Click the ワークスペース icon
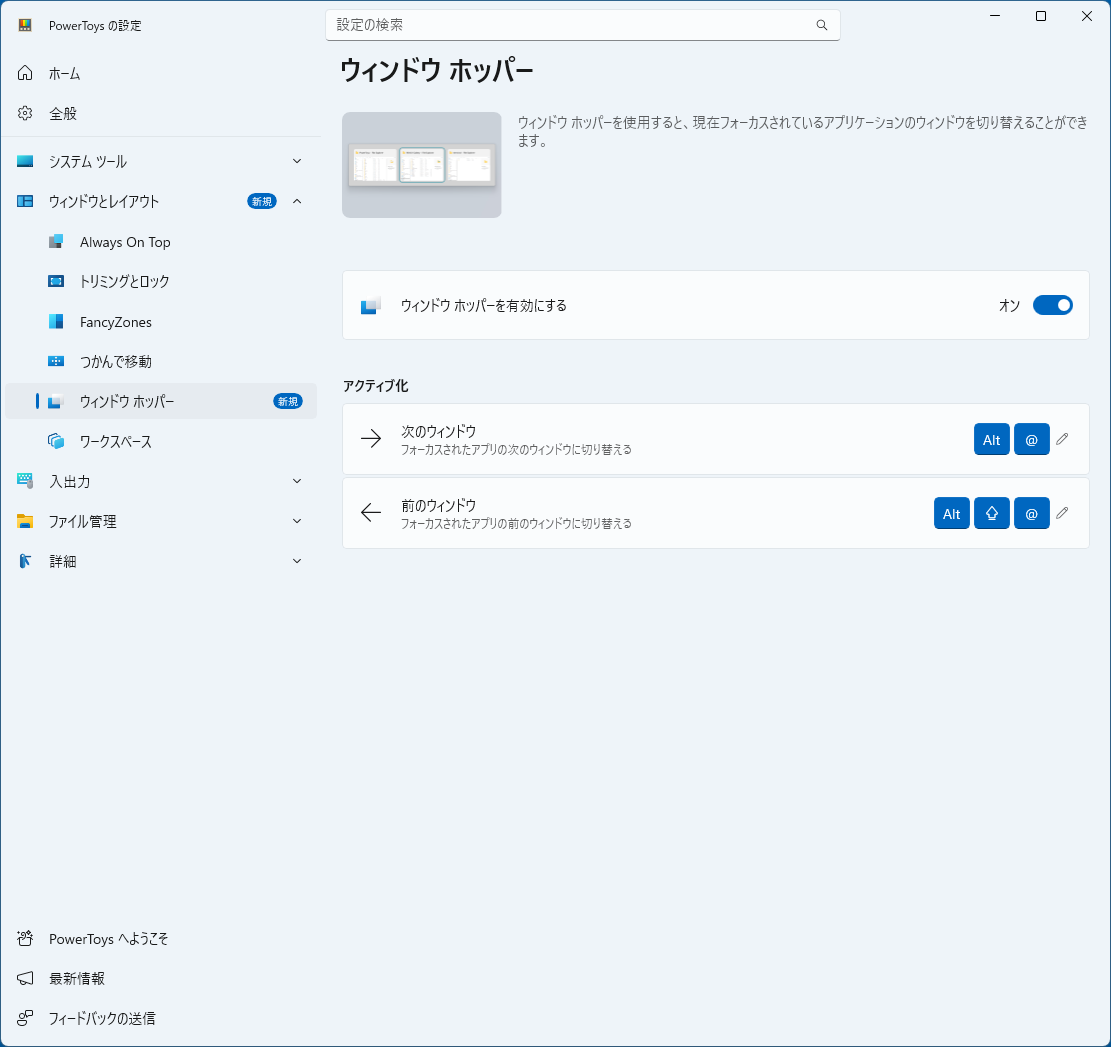The image size is (1111, 1047). point(56,441)
